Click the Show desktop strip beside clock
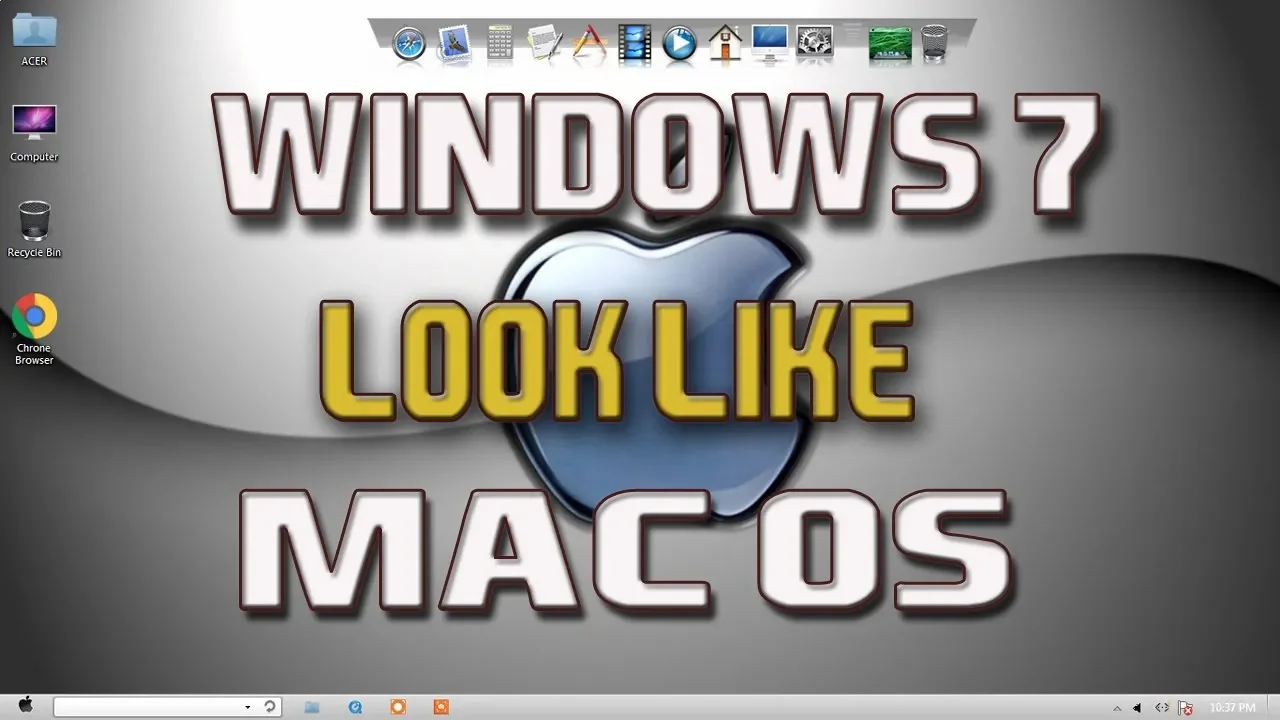Image resolution: width=1280 pixels, height=720 pixels. tap(1272, 707)
